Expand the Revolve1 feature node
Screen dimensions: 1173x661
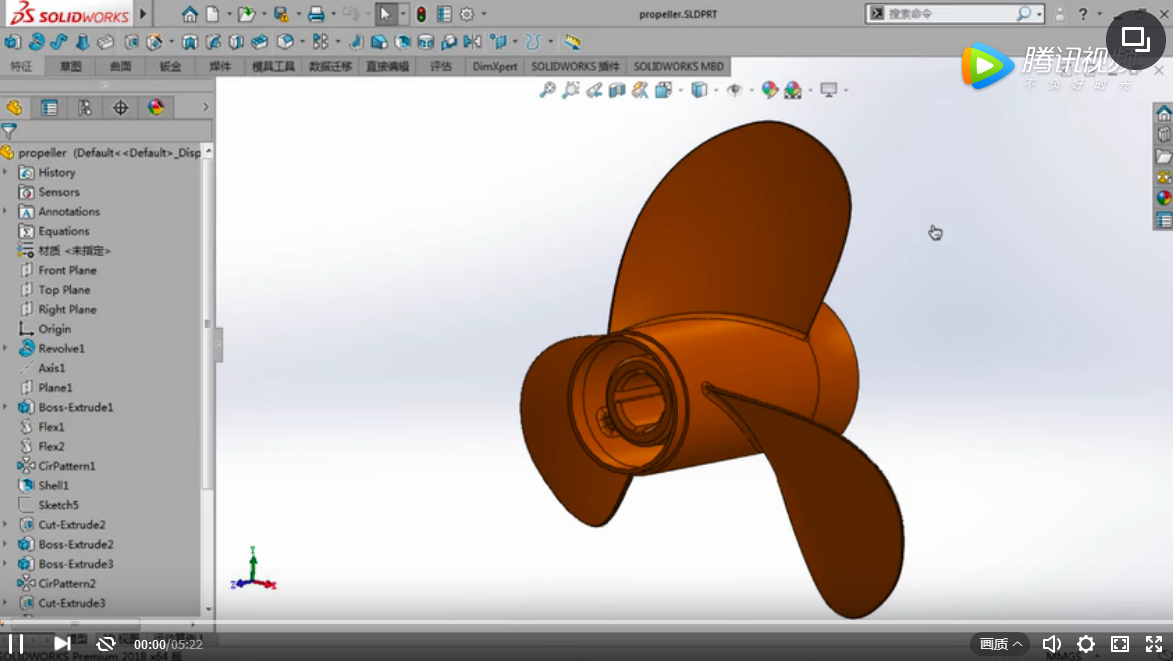6,348
